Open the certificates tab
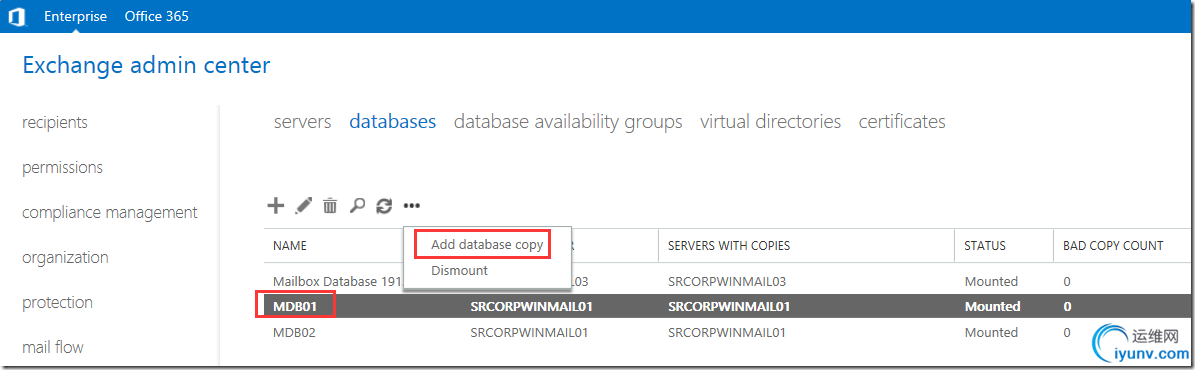Screen dimensions: 1195x370 point(902,121)
